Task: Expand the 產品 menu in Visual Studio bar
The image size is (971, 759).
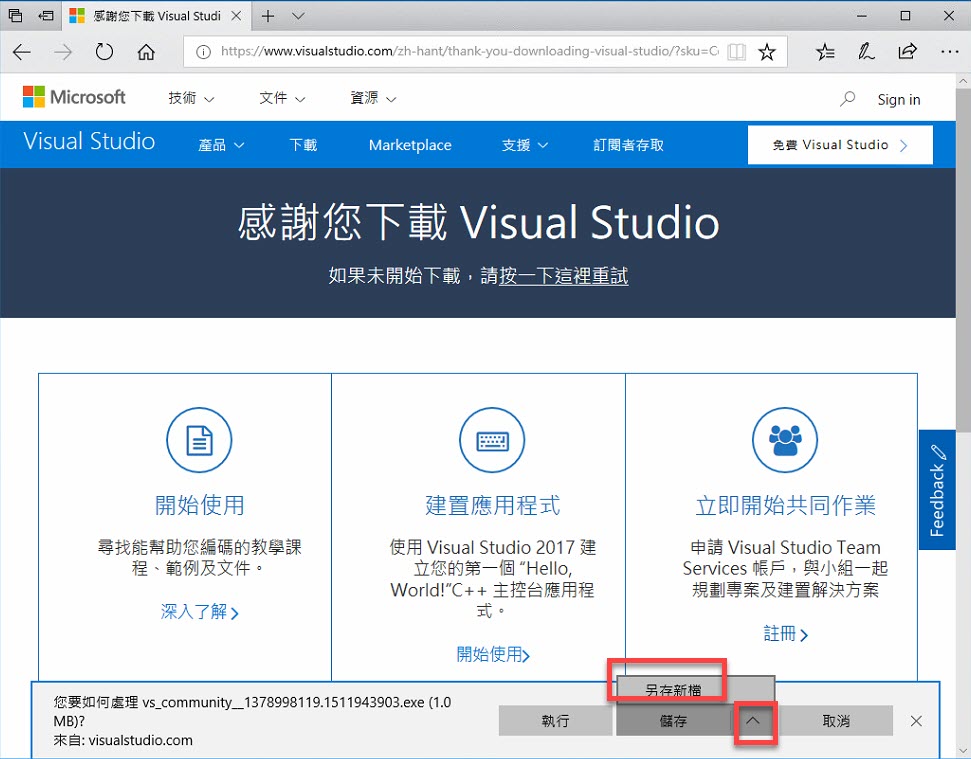Action: (221, 145)
